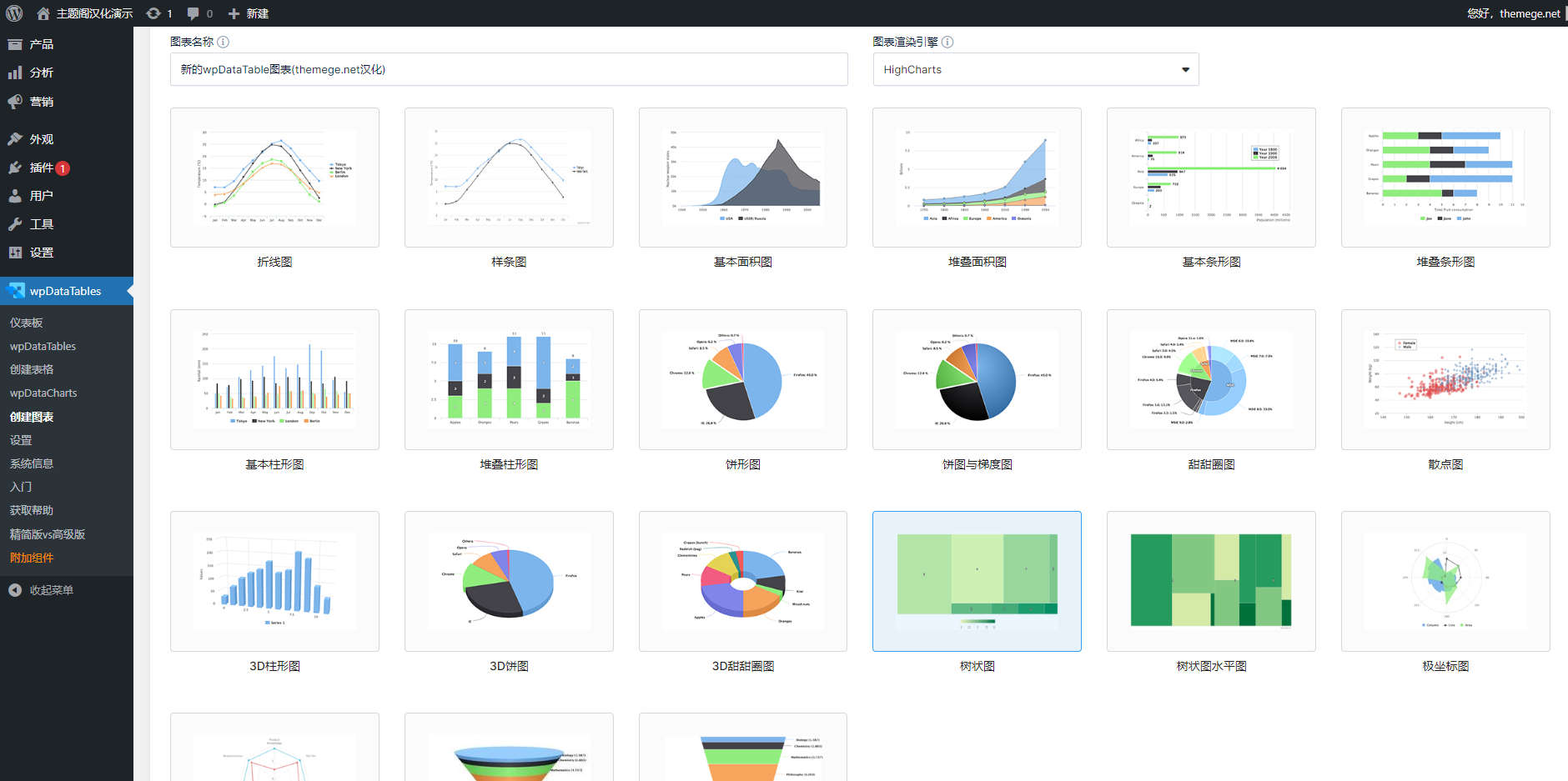Click the info icon next to 图表名称
Viewport: 1568px width, 781px height.
pos(223,42)
